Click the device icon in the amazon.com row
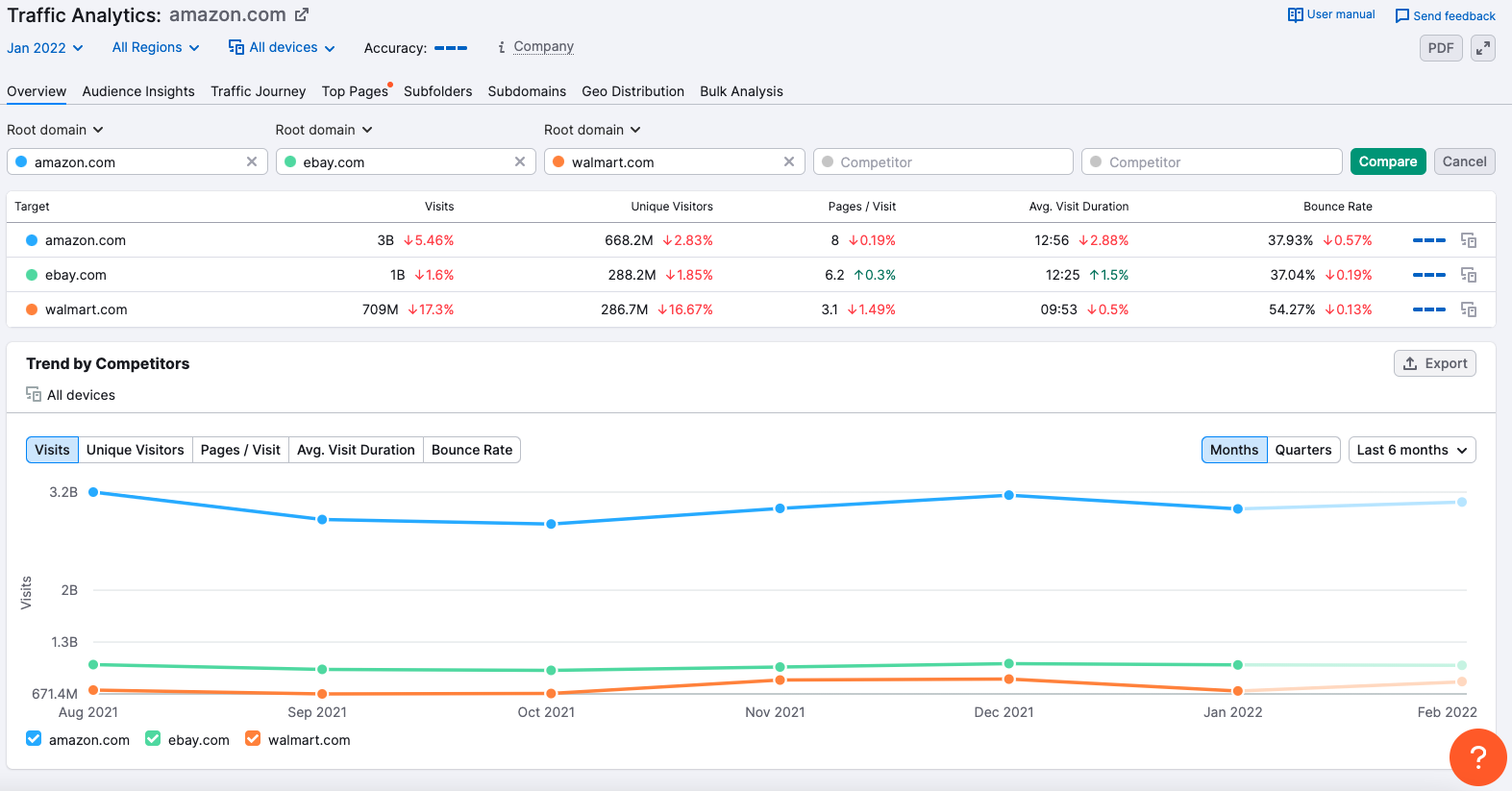Image resolution: width=1512 pixels, height=791 pixels. (1469, 240)
